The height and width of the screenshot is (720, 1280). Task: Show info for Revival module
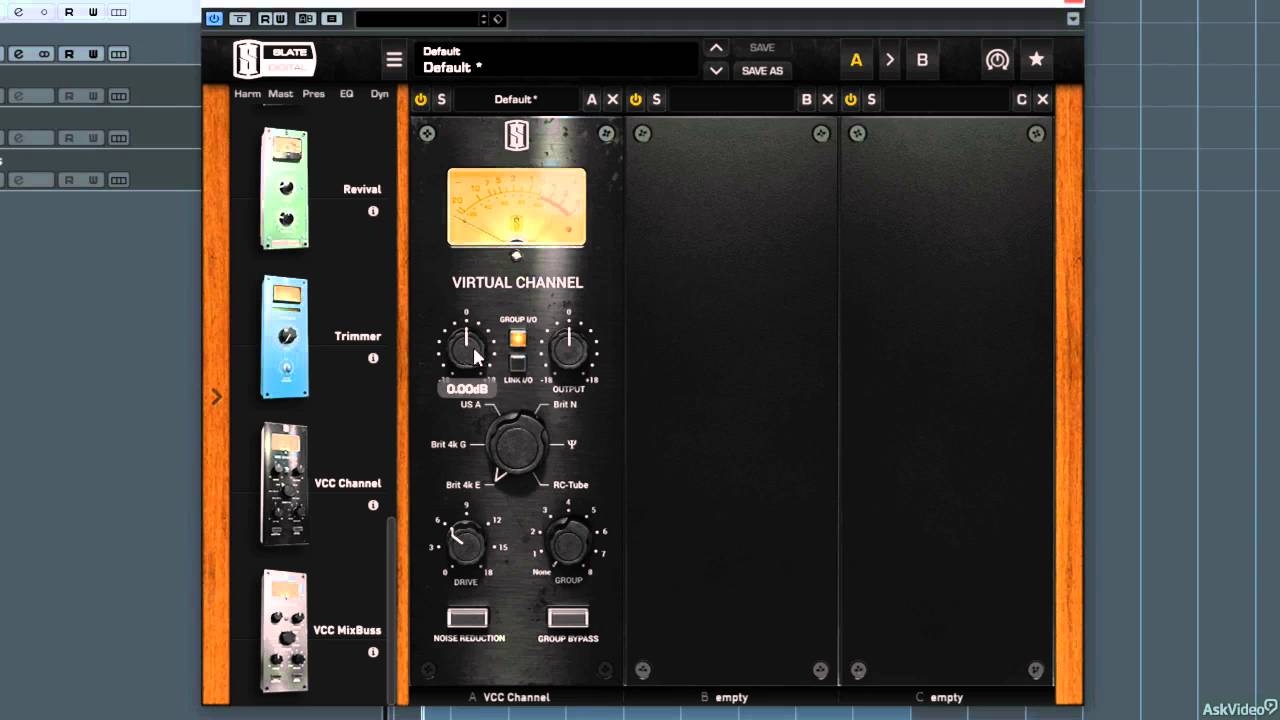(x=373, y=211)
